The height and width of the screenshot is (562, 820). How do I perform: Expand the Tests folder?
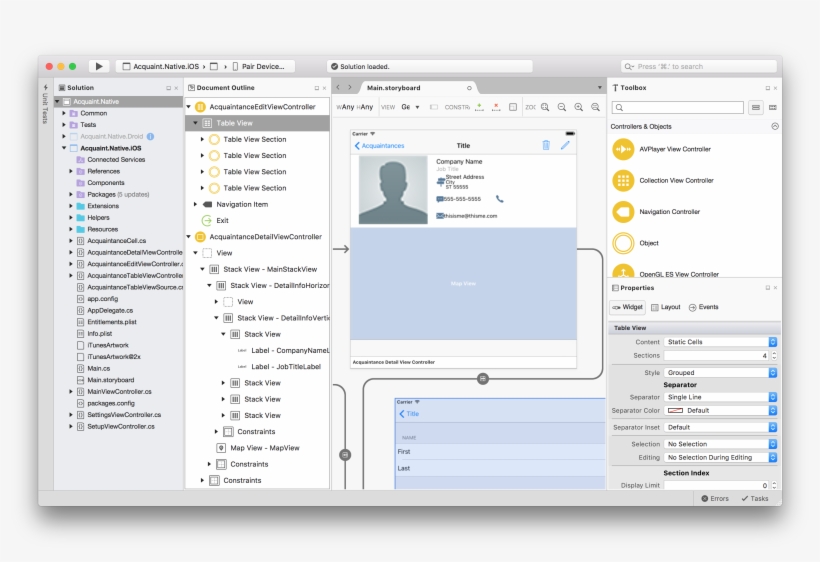point(64,124)
